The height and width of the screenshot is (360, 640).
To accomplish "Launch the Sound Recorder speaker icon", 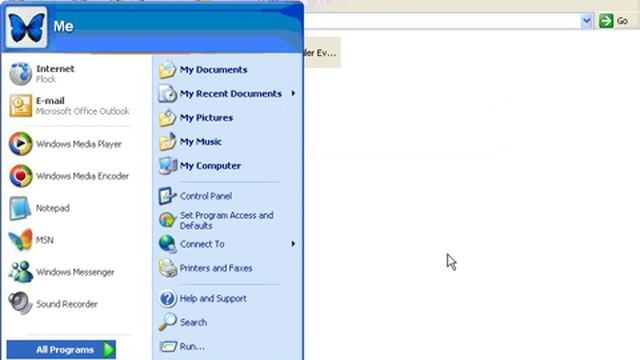I will tap(20, 303).
